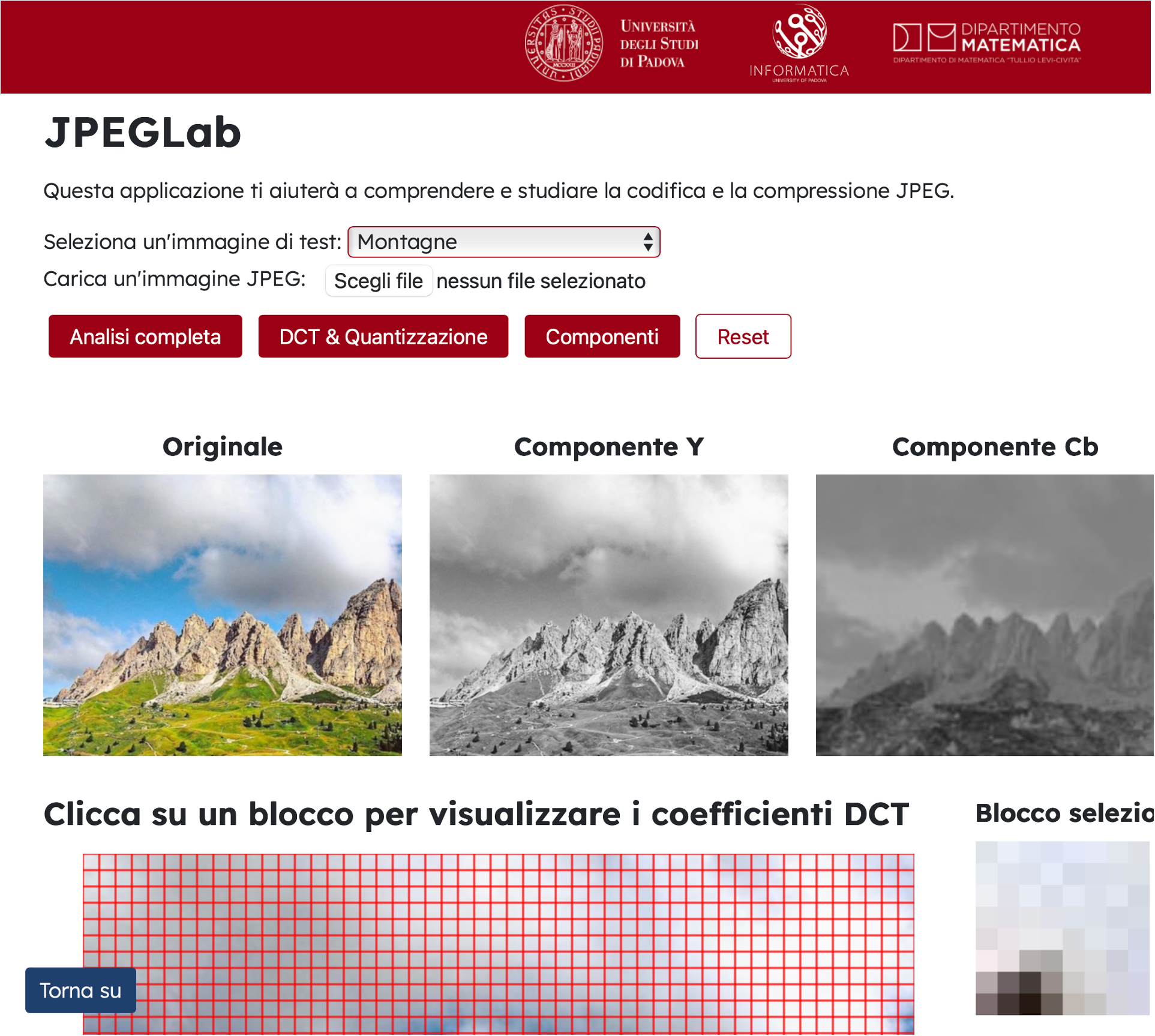The height and width of the screenshot is (1036, 1155).
Task: Click the Originale mountain image
Action: 223,615
